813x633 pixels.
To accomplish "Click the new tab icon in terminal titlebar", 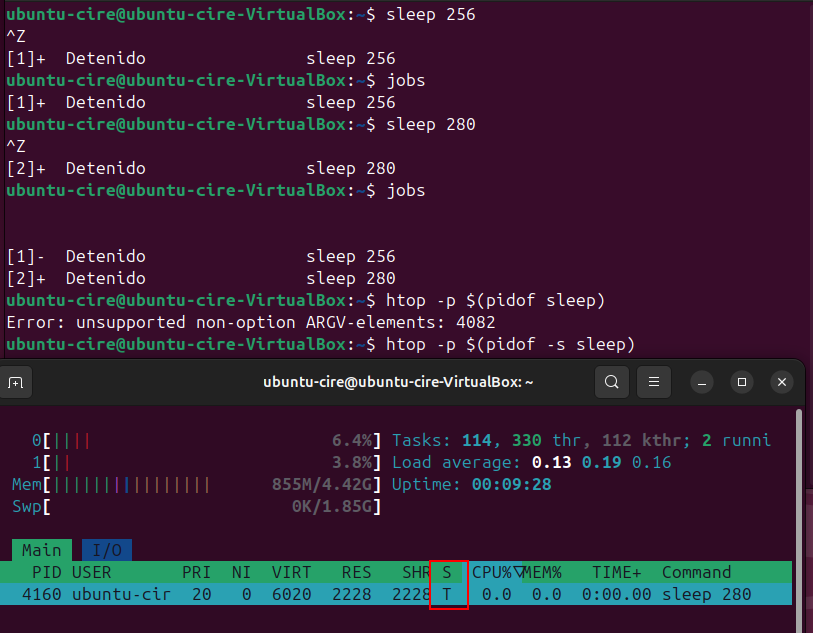I will [16, 382].
